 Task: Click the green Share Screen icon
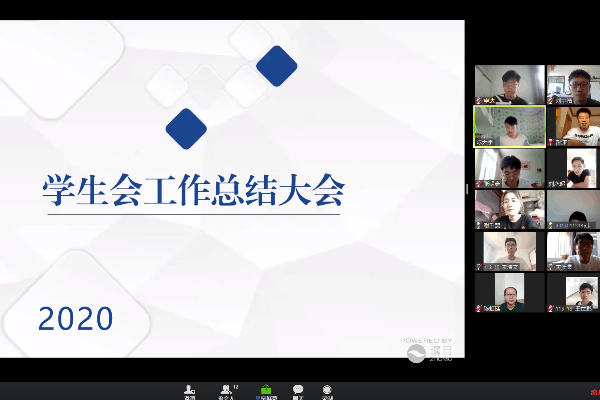[266, 390]
